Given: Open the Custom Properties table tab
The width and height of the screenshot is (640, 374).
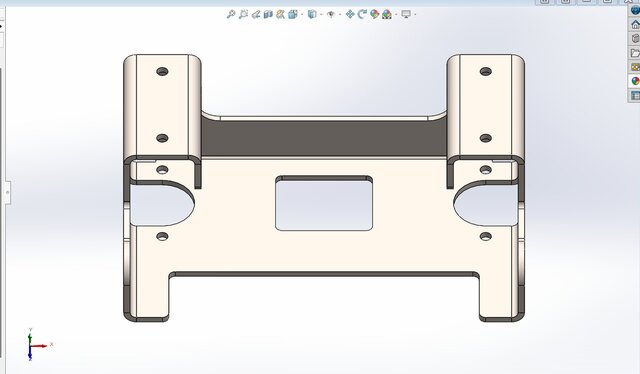Looking at the screenshot, I should [x=635, y=96].
